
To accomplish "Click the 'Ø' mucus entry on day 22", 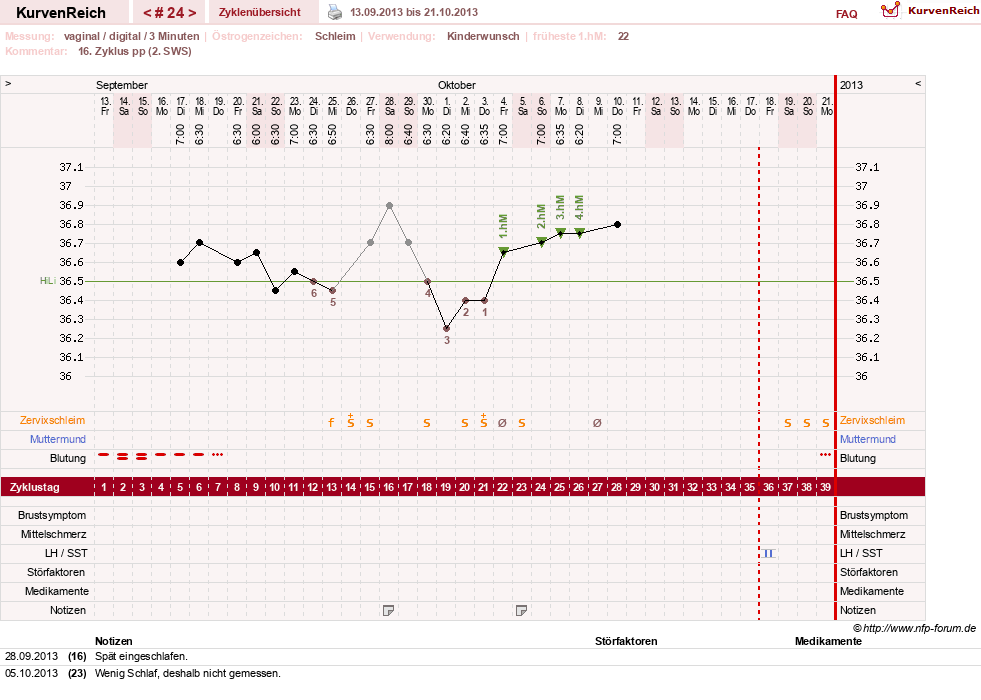I will pyautogui.click(x=502, y=423).
